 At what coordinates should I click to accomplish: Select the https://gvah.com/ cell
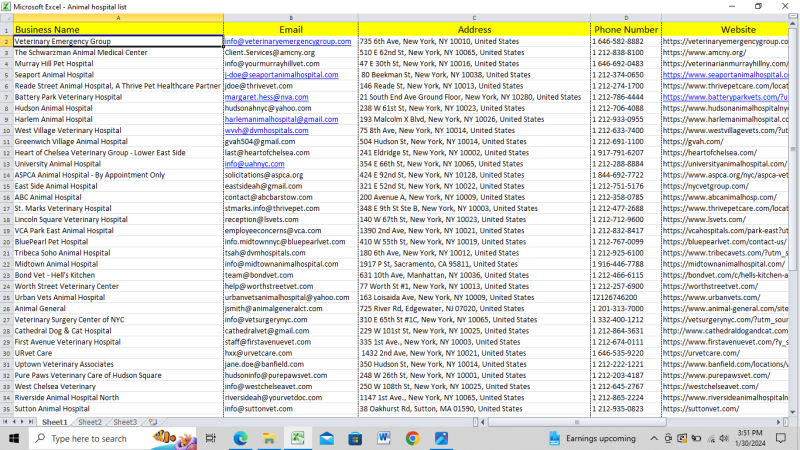click(726, 142)
